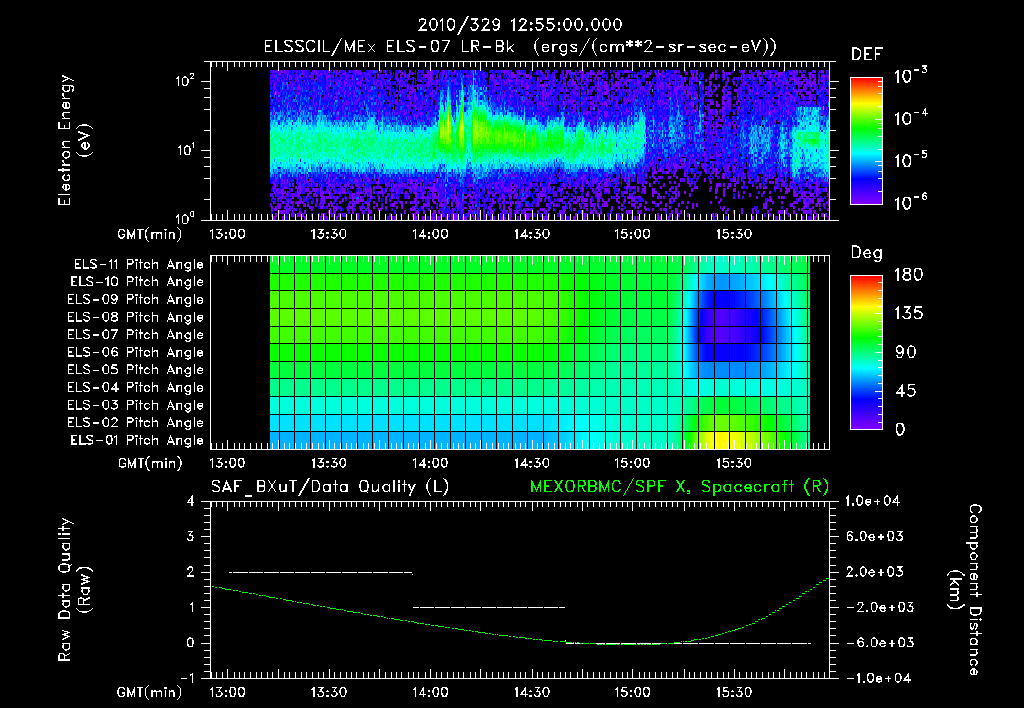Click the bright yellow-green electron burst just after 14:00

click(x=447, y=124)
